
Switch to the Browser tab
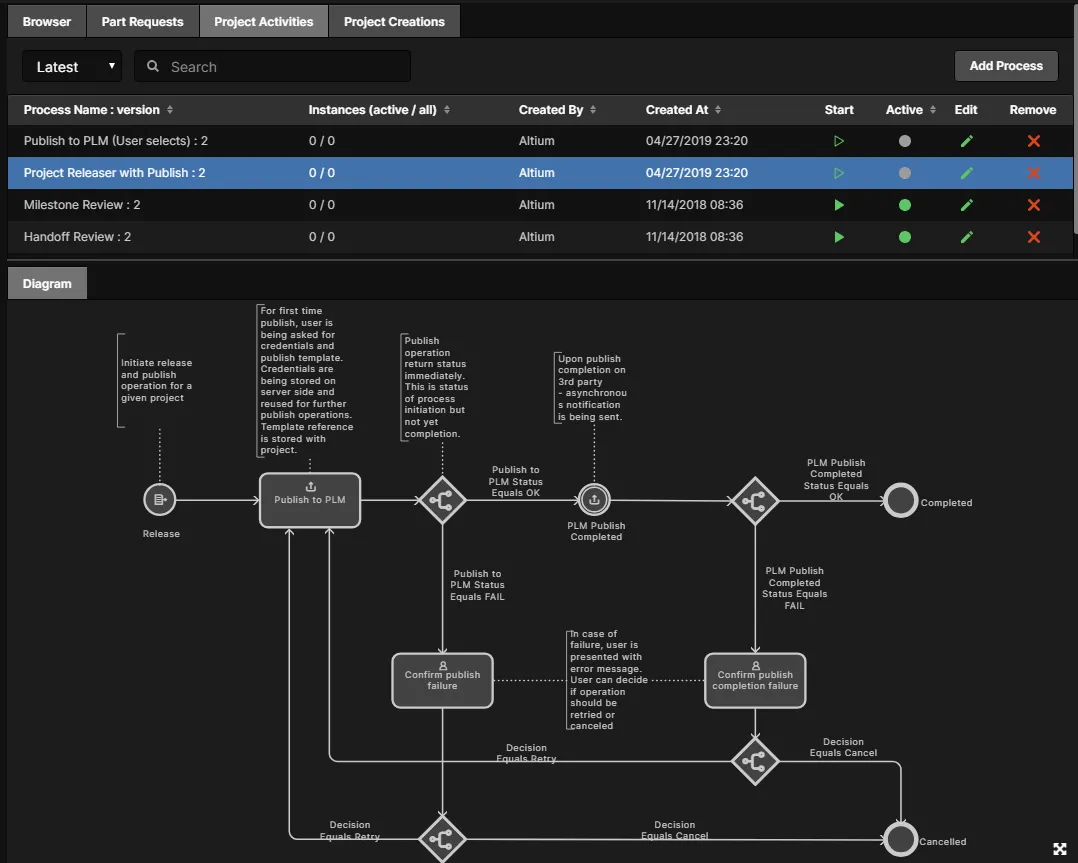point(47,21)
